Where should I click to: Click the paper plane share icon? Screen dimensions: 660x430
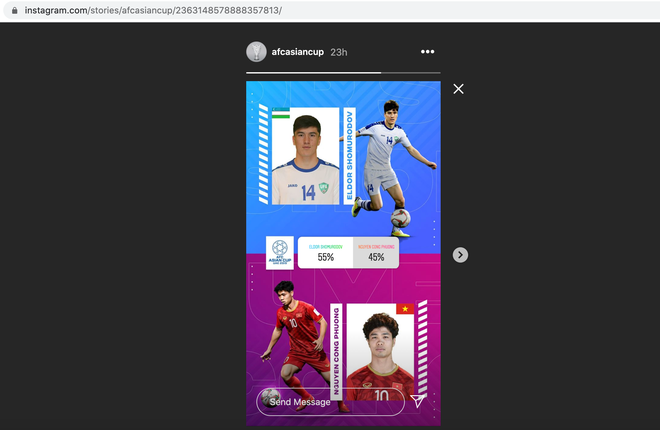click(418, 401)
